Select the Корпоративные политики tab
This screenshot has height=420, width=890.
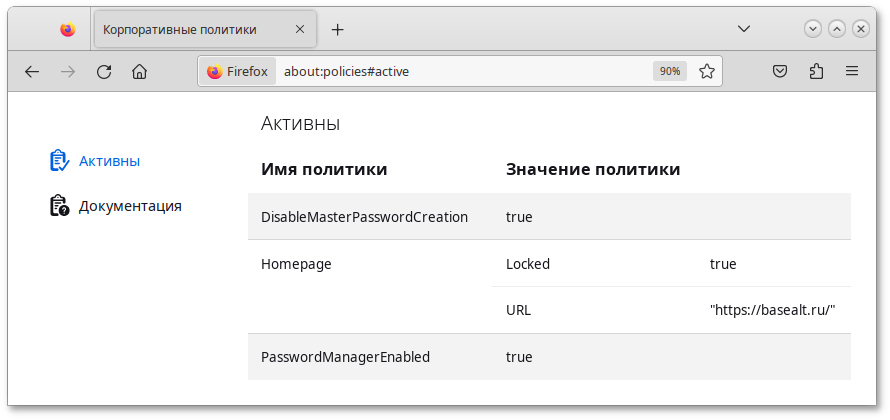tap(205, 30)
